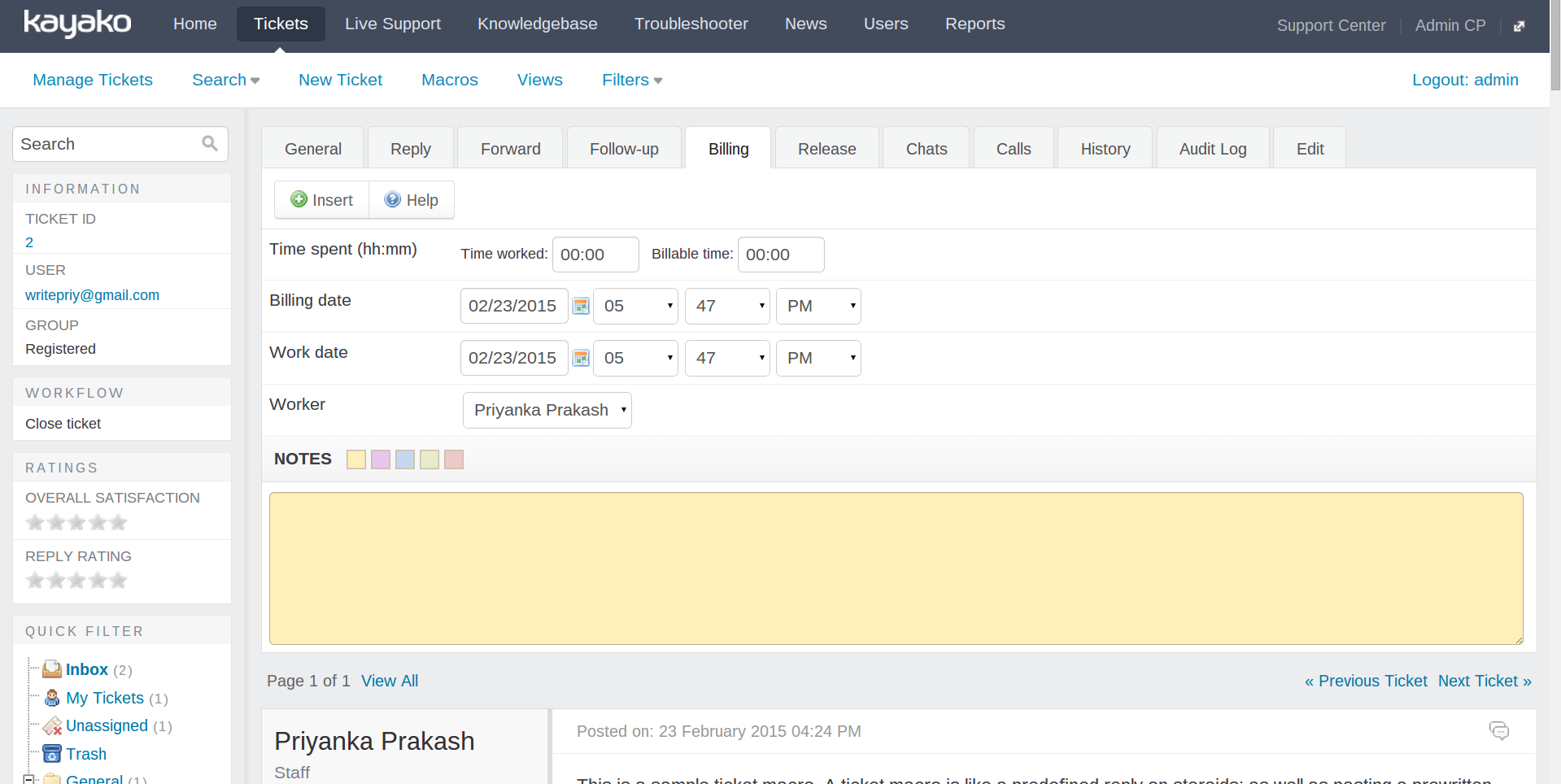Open Knowledgebase in top navigation
1561x784 pixels.
[x=538, y=24]
